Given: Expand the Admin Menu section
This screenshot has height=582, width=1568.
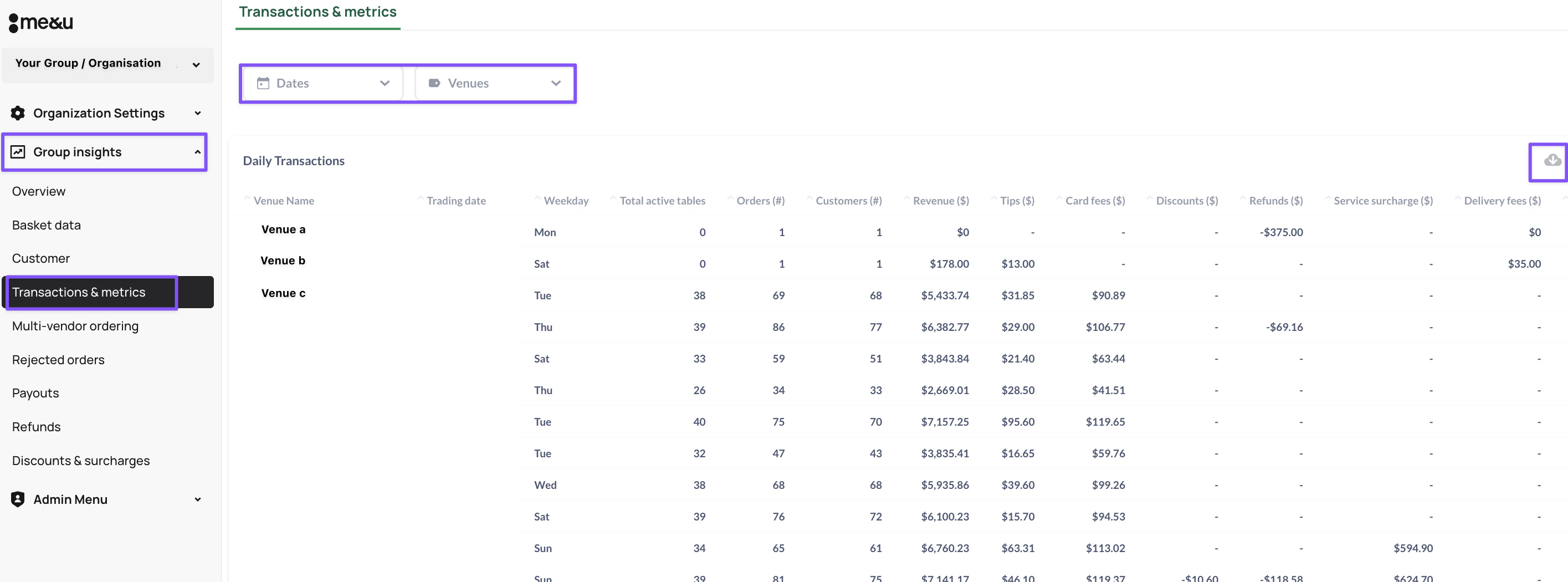Looking at the screenshot, I should pyautogui.click(x=197, y=499).
